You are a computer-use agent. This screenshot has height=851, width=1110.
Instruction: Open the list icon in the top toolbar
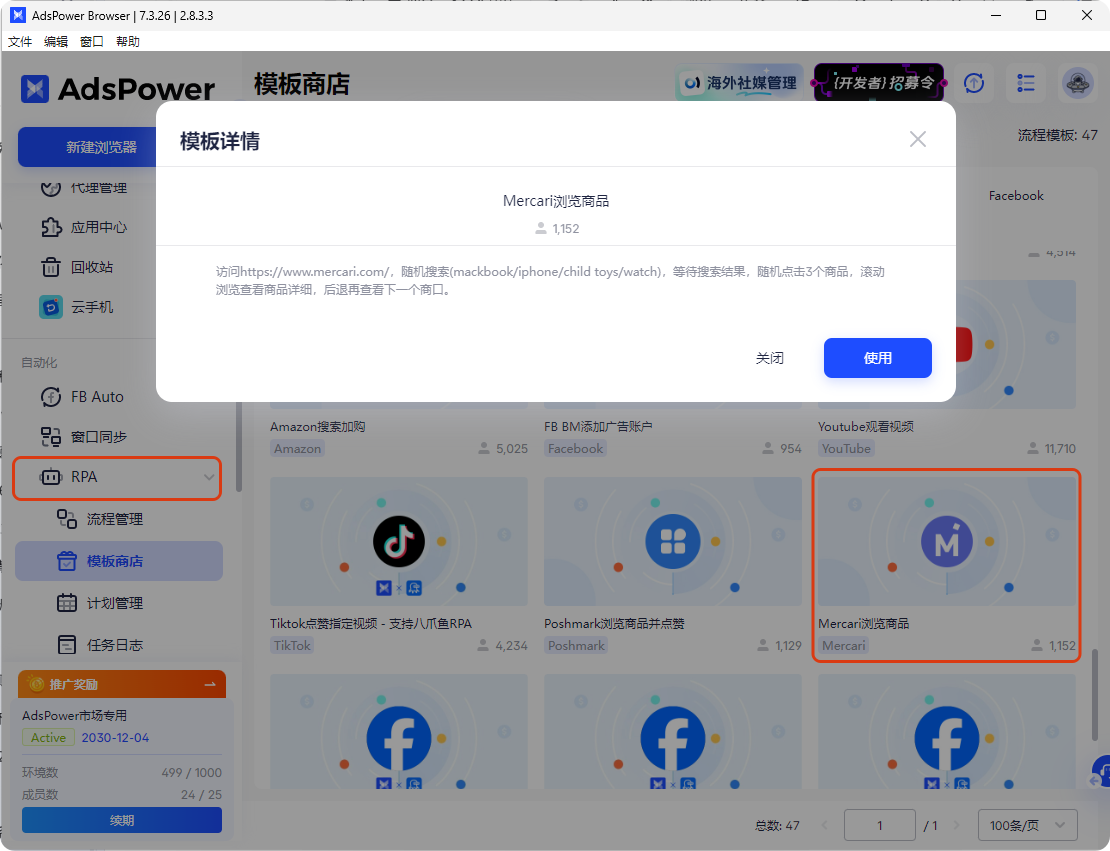(1026, 84)
